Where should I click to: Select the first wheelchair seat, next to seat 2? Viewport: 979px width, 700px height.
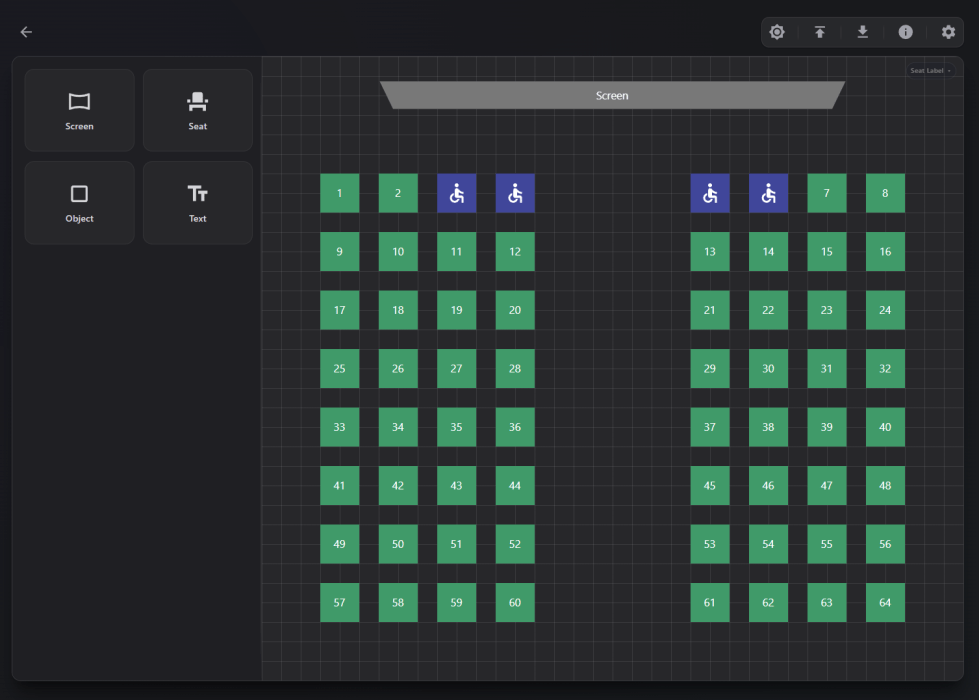(456, 193)
